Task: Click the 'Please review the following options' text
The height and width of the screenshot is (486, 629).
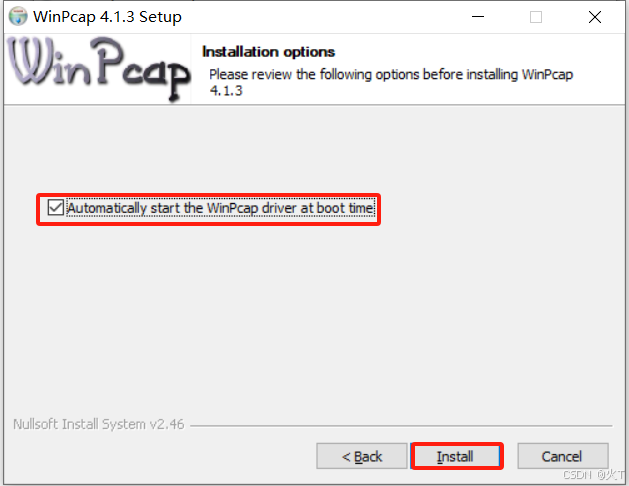Action: point(391,75)
